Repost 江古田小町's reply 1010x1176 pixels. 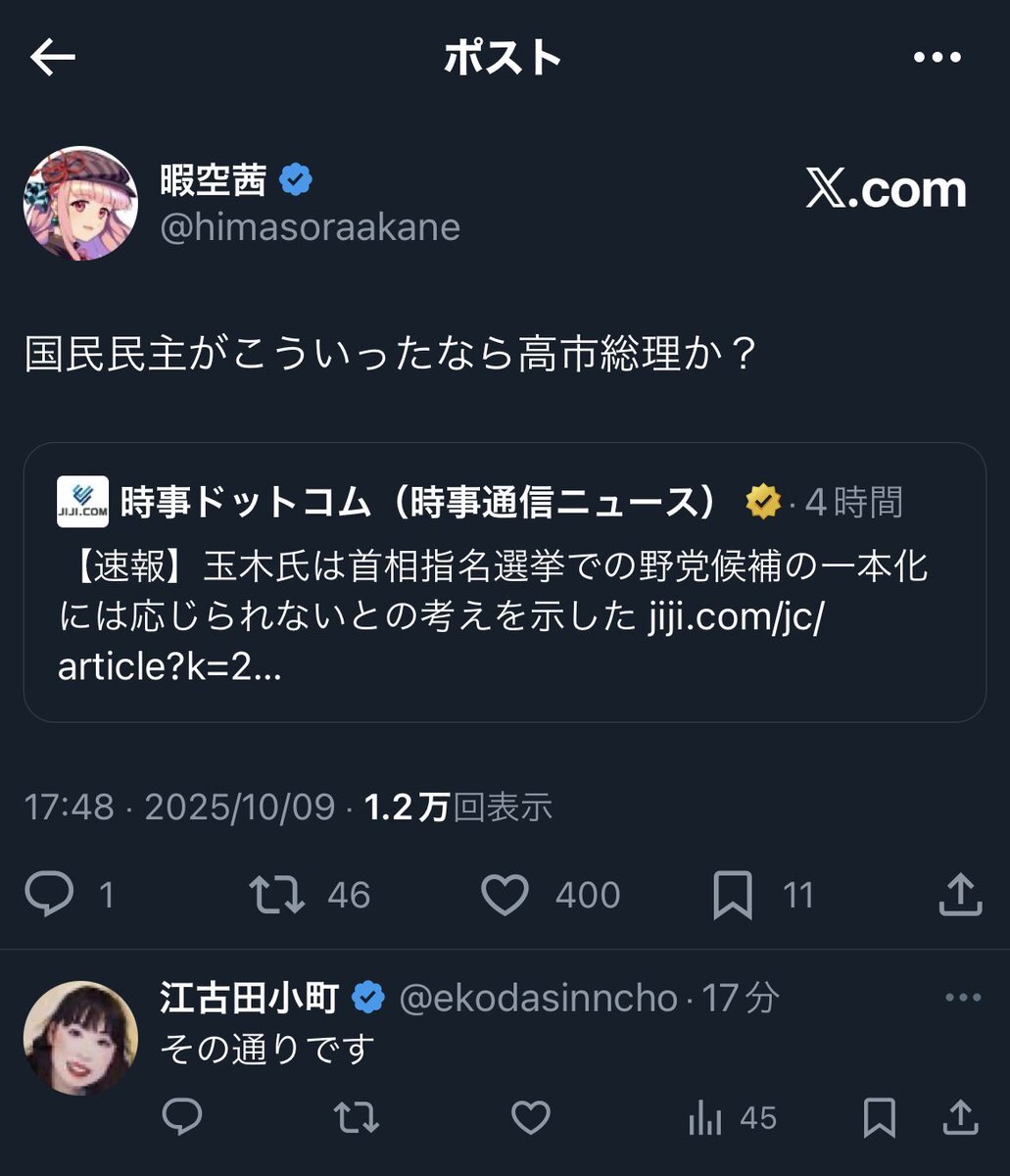pyautogui.click(x=356, y=1117)
